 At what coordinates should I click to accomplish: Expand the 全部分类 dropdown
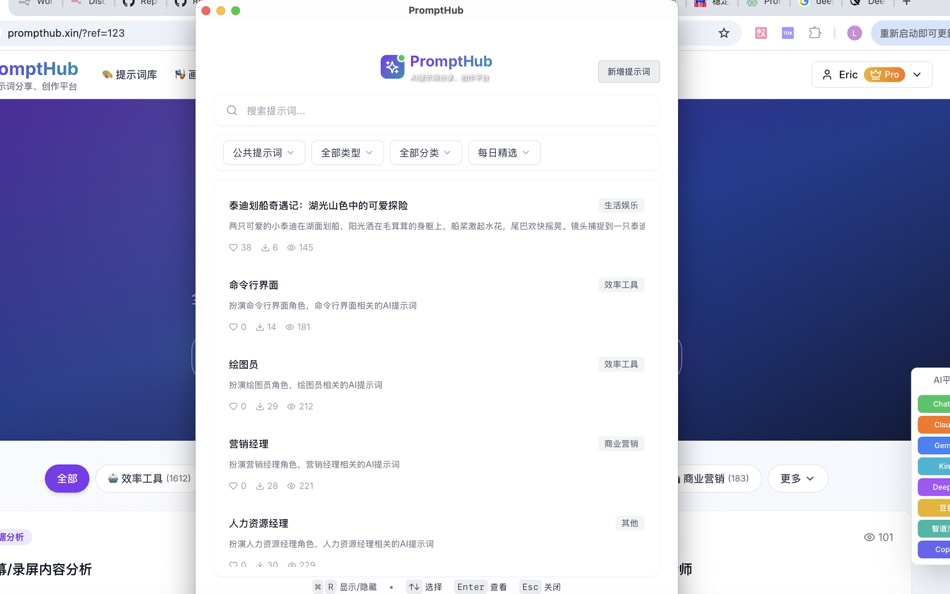tap(424, 152)
